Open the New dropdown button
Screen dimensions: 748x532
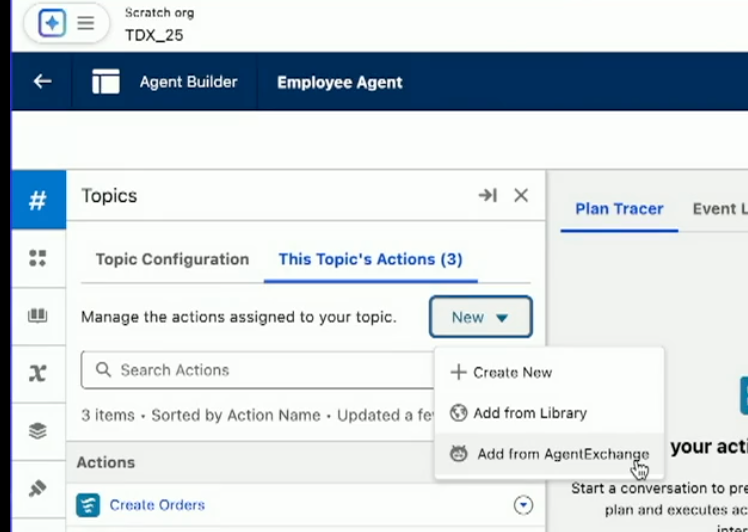tap(480, 317)
